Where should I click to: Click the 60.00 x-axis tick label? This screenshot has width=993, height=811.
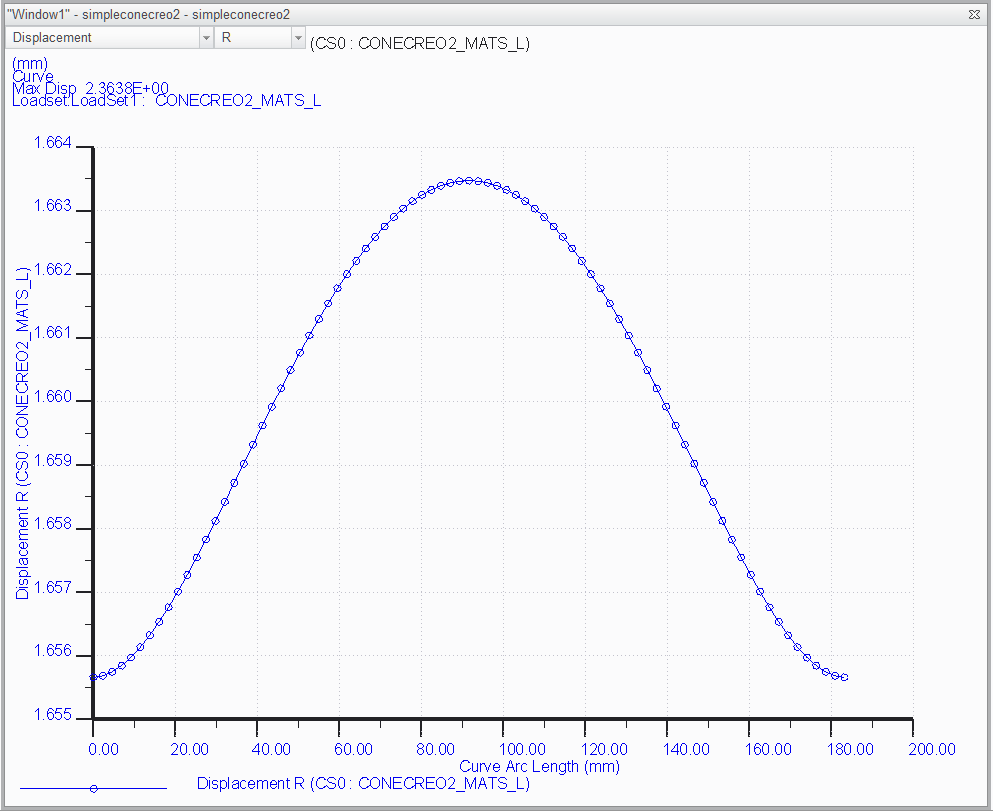353,750
